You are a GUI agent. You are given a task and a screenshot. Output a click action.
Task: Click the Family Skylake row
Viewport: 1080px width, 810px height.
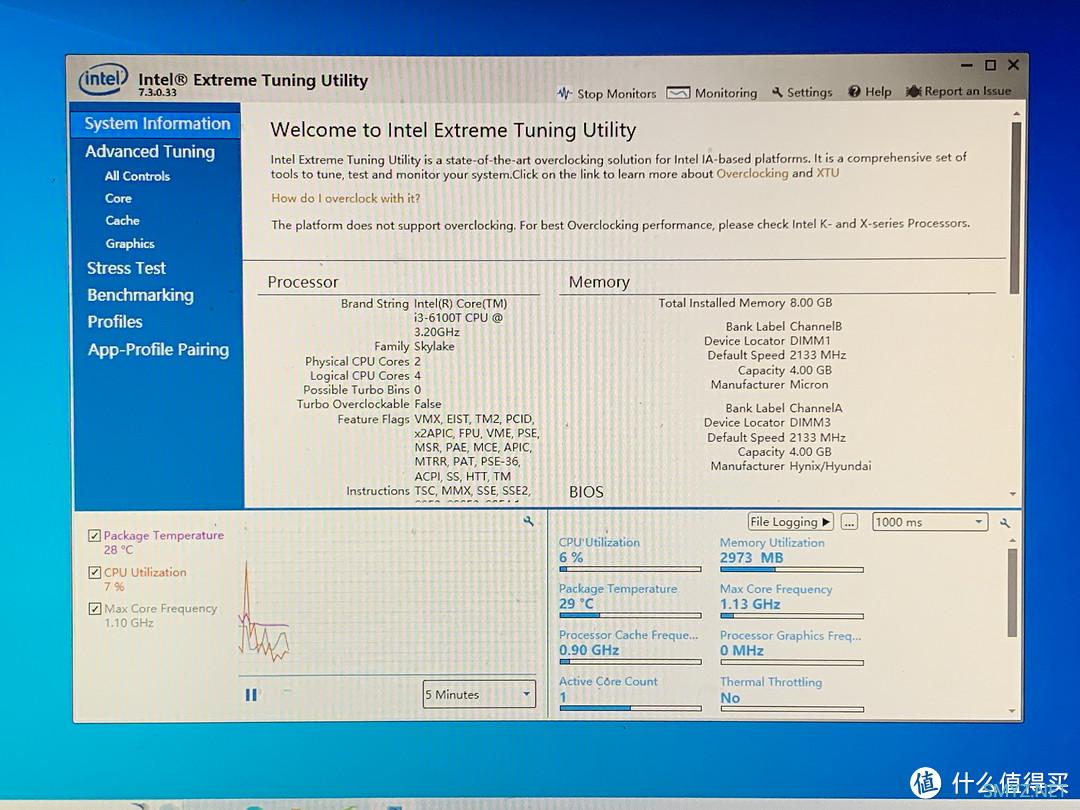point(414,346)
